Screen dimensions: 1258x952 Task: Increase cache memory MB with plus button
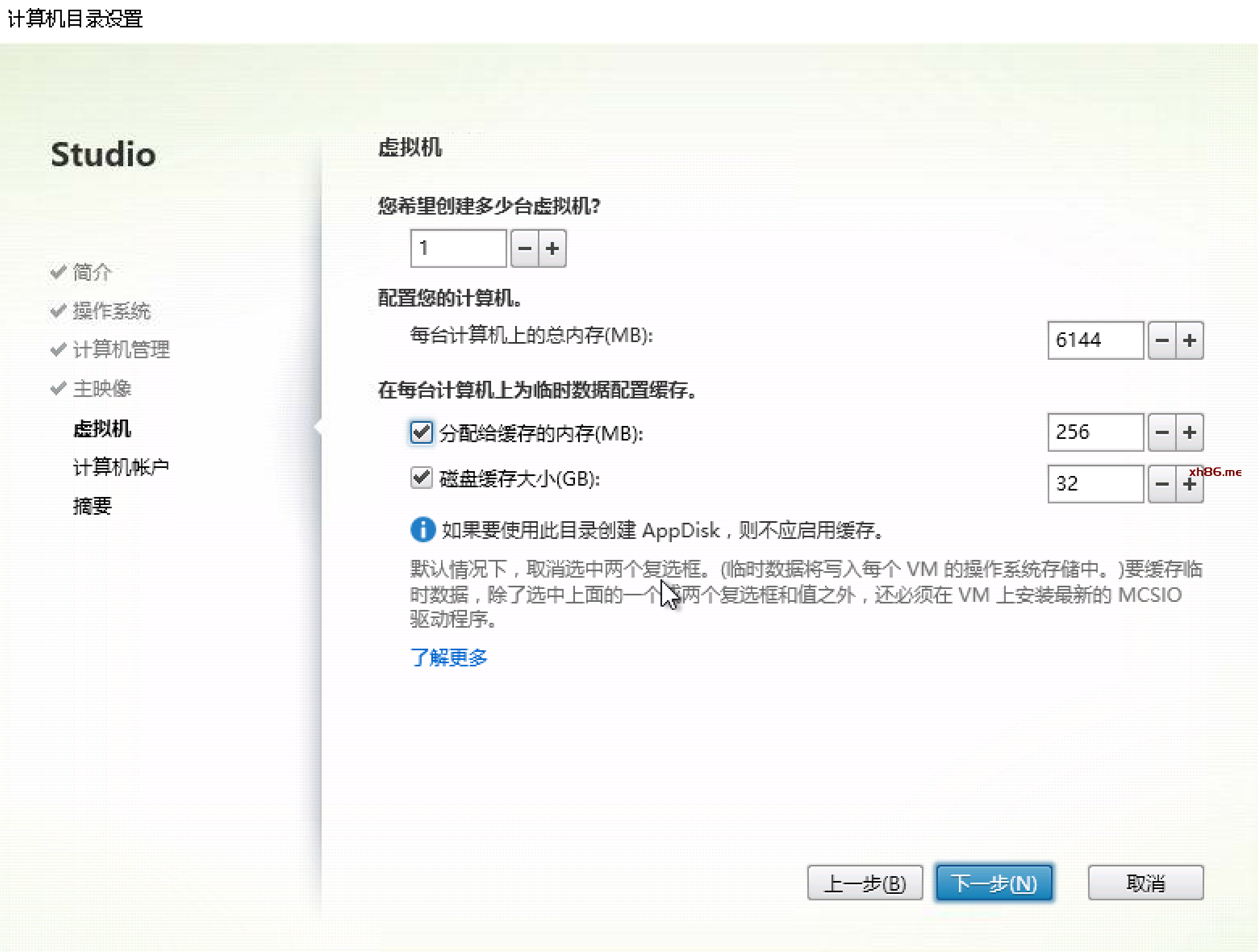(1189, 432)
